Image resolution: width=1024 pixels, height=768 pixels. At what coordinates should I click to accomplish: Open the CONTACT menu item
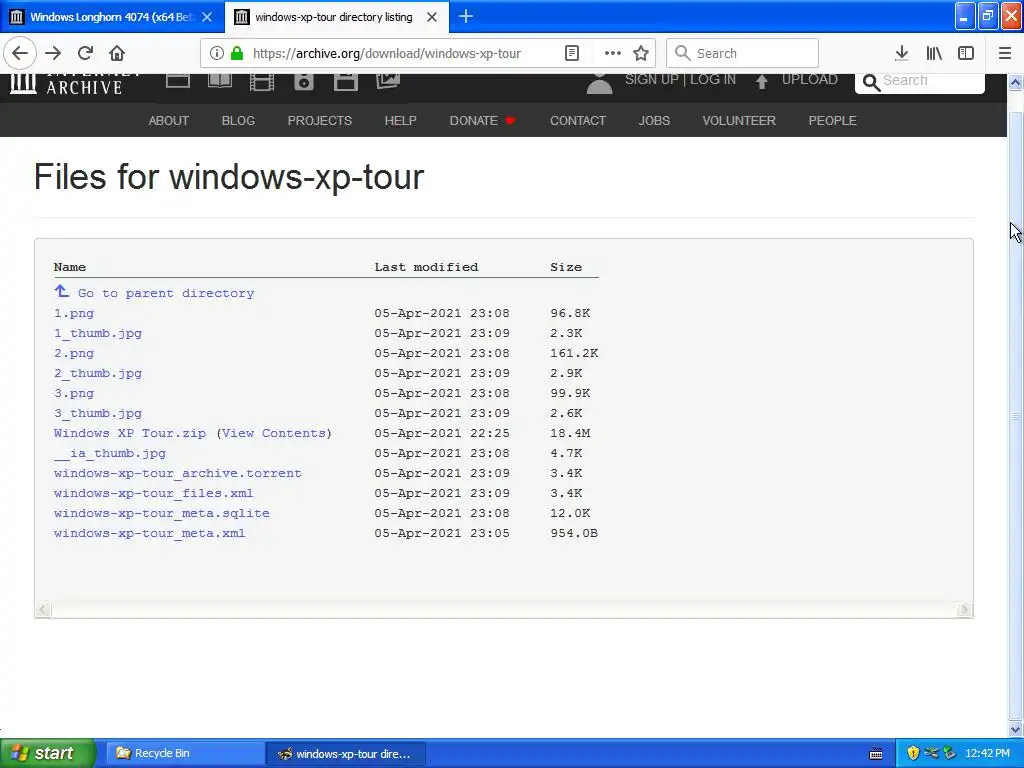click(x=578, y=121)
